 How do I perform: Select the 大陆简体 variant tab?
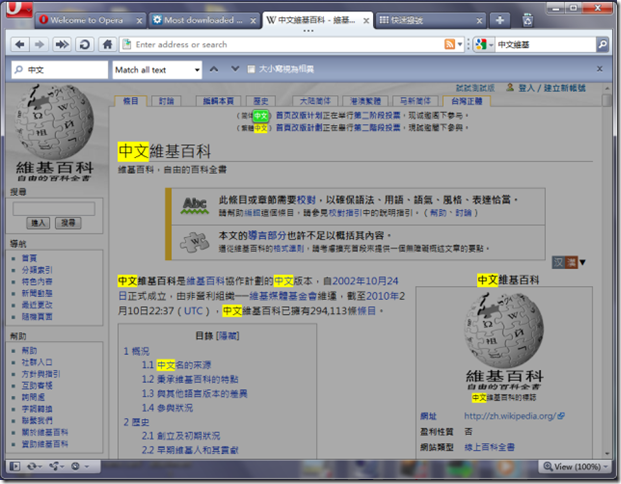pos(315,101)
